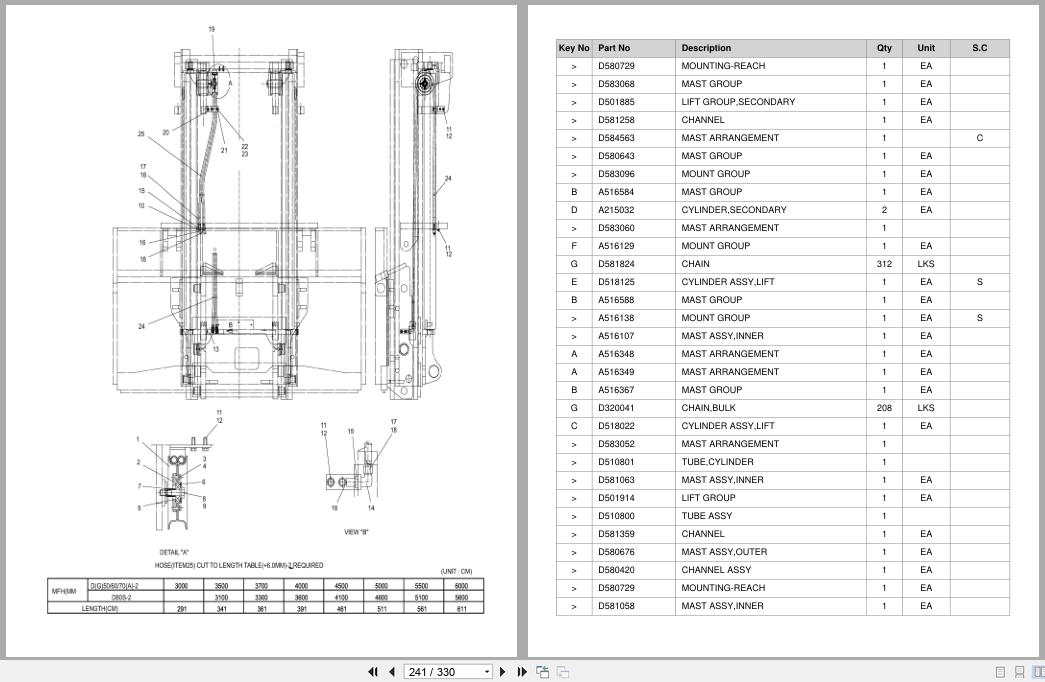The height and width of the screenshot is (682, 1045).
Task: Click the CHAIN description for D581824
Action: click(x=694, y=264)
